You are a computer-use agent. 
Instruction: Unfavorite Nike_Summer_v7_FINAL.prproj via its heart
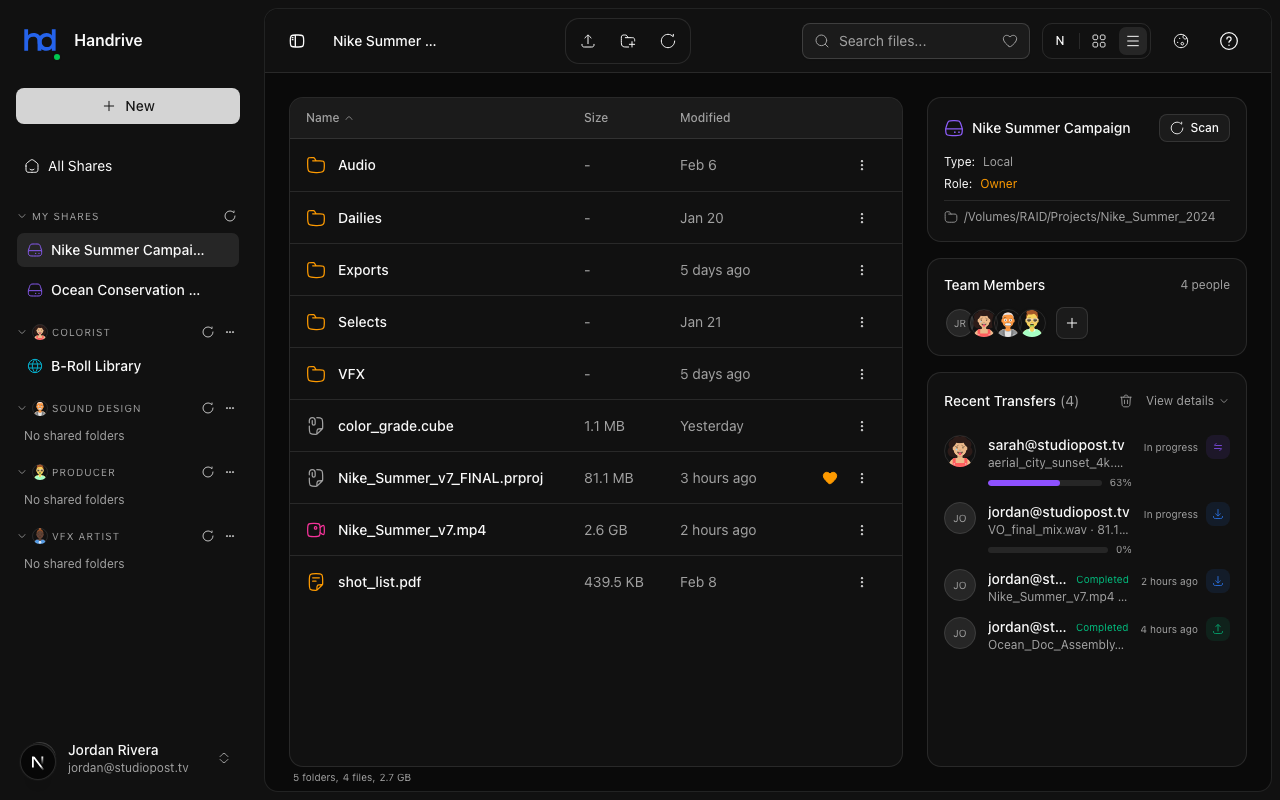click(x=830, y=478)
